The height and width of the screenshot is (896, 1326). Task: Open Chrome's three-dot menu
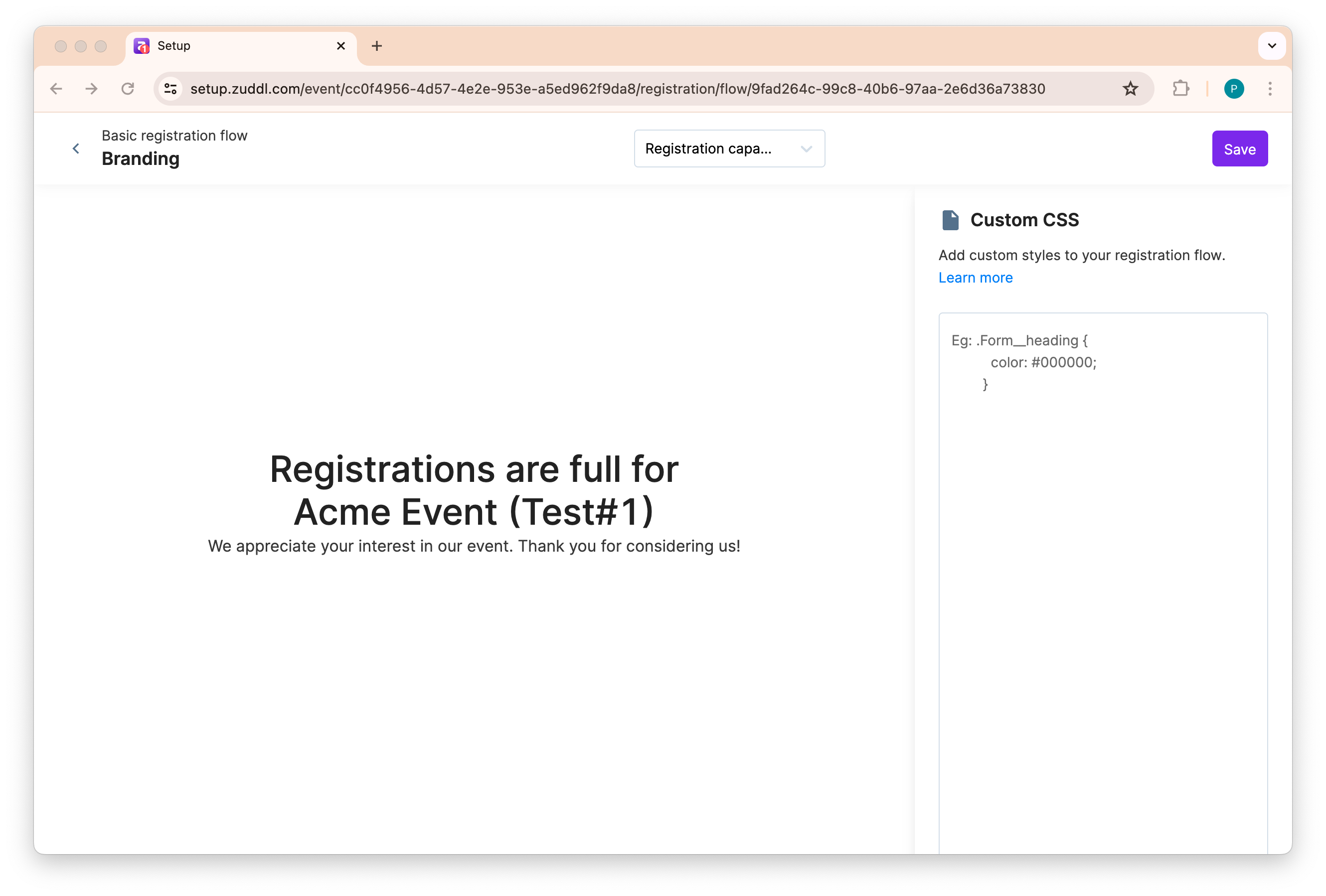pyautogui.click(x=1270, y=89)
